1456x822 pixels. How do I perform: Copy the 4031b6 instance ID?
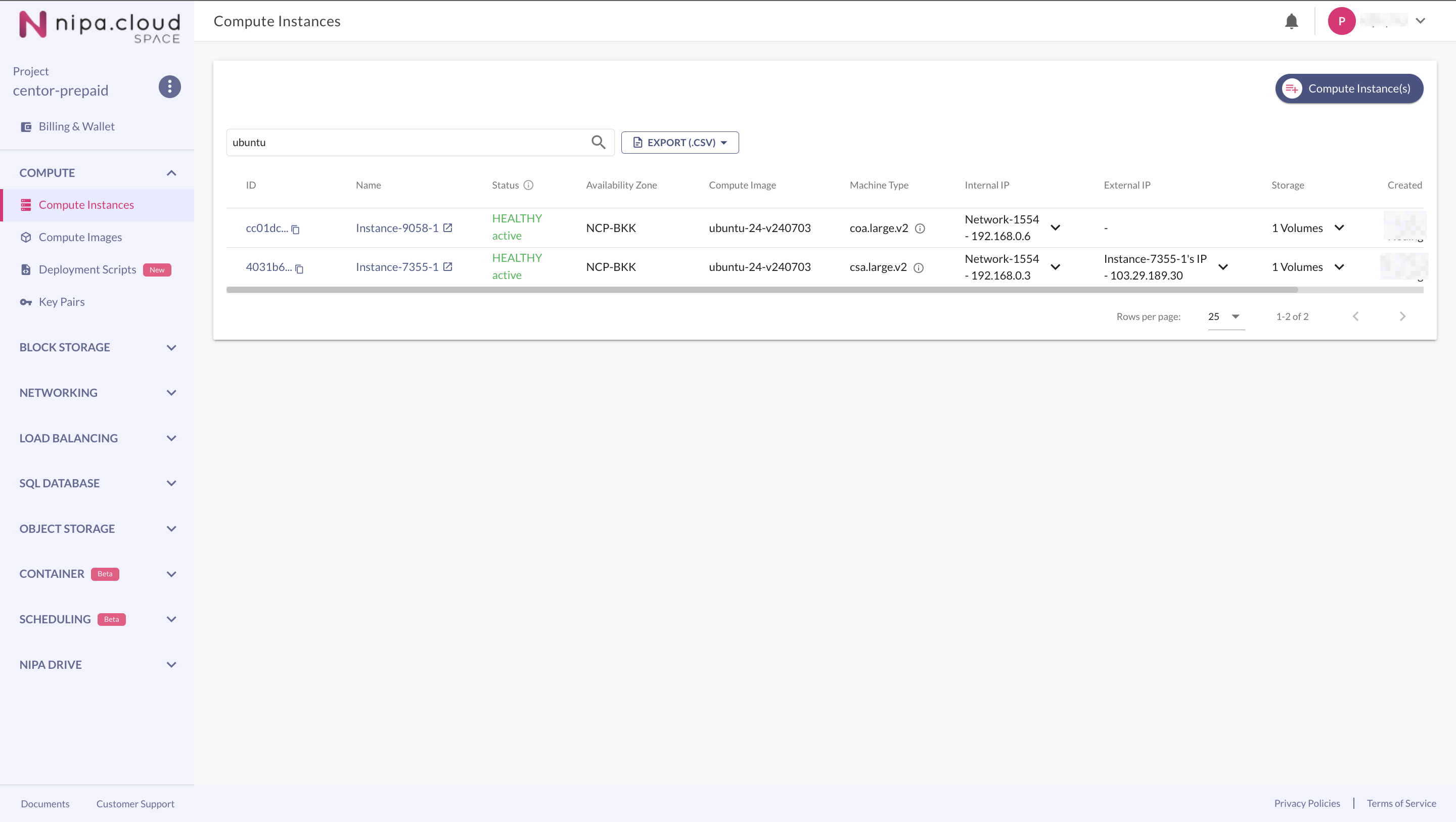[x=299, y=269]
